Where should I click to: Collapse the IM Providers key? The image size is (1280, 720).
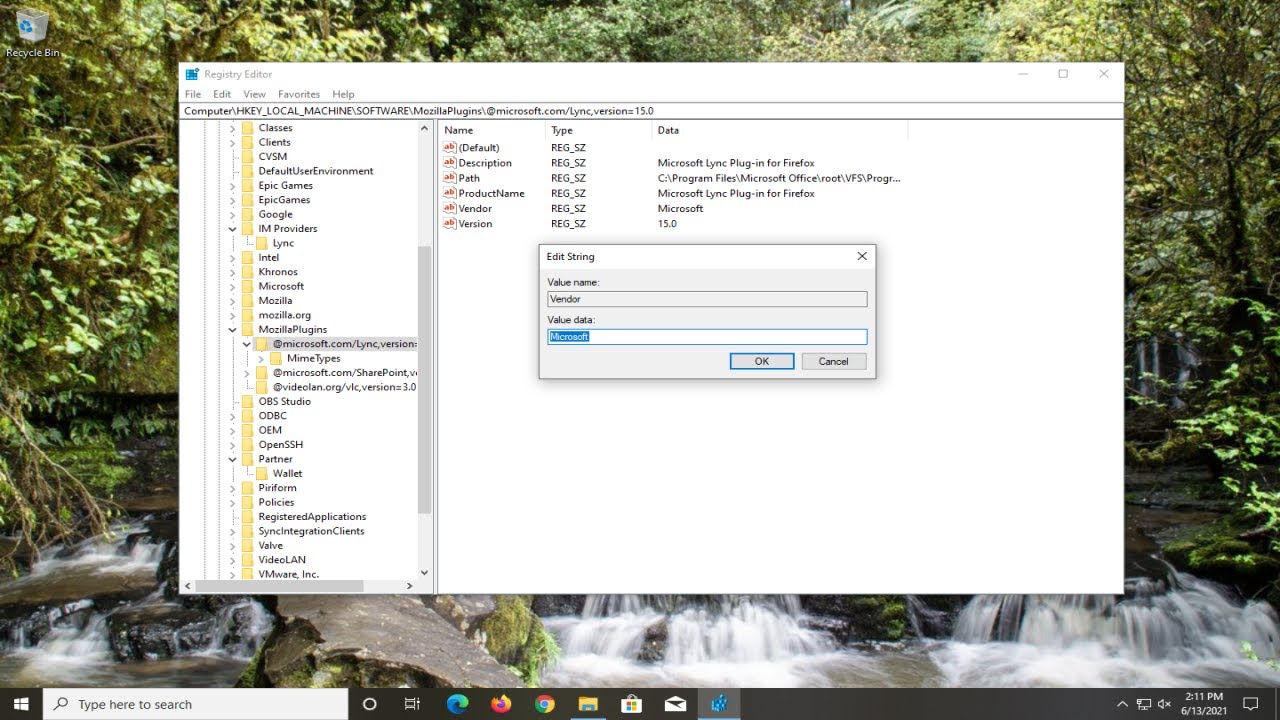click(233, 229)
